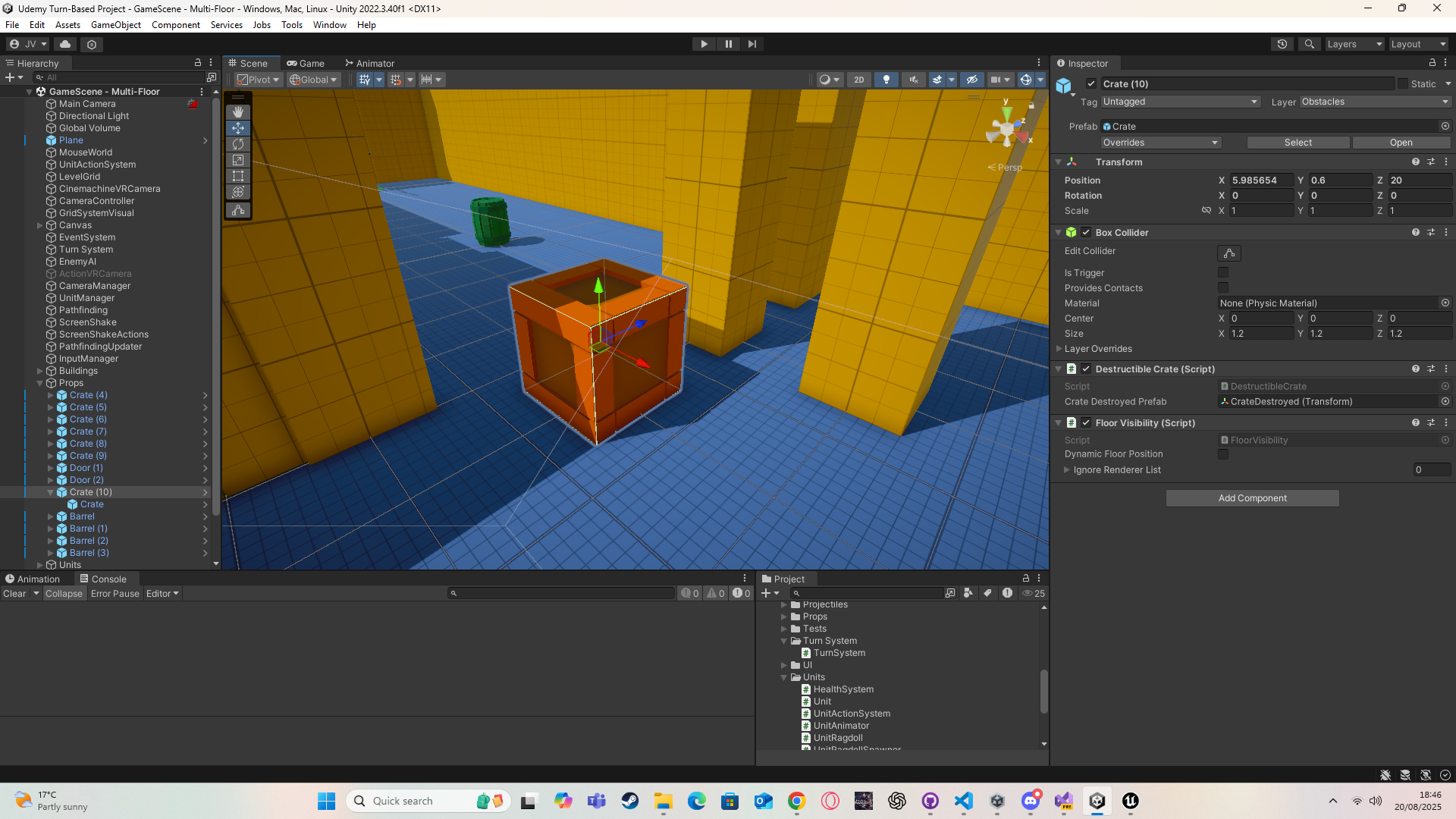Open the GameObject menu
The image size is (1456, 819).
115,25
